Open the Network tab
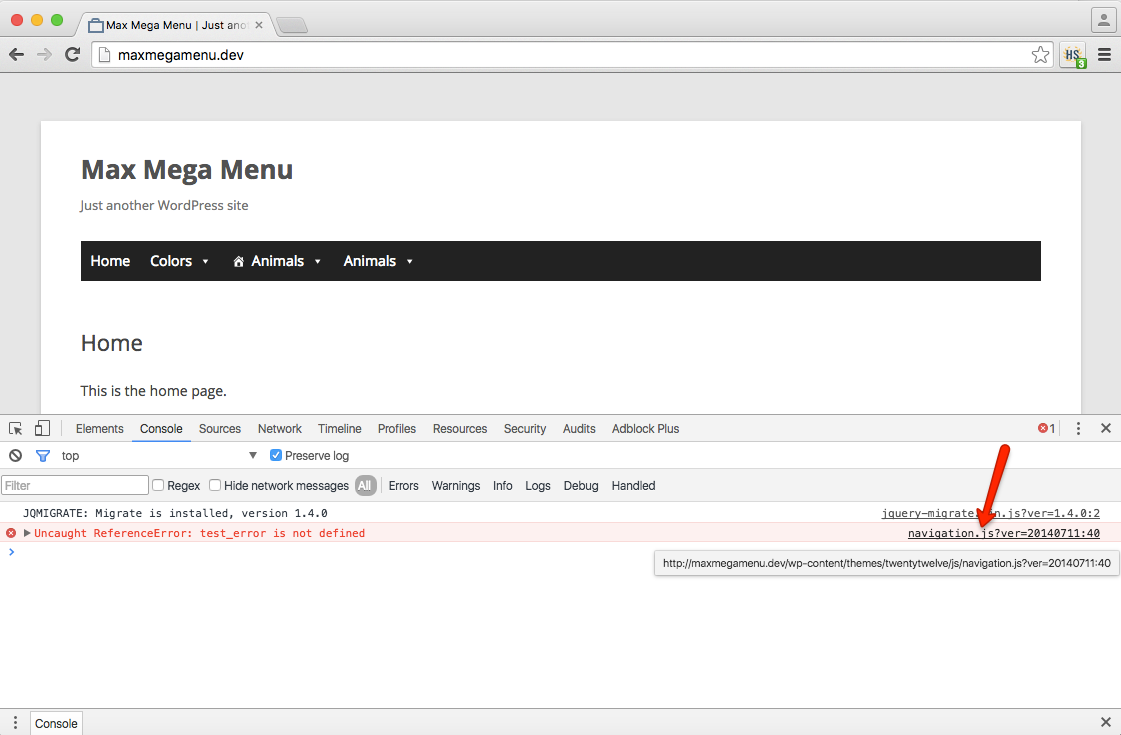The image size is (1121, 735). coord(279,428)
